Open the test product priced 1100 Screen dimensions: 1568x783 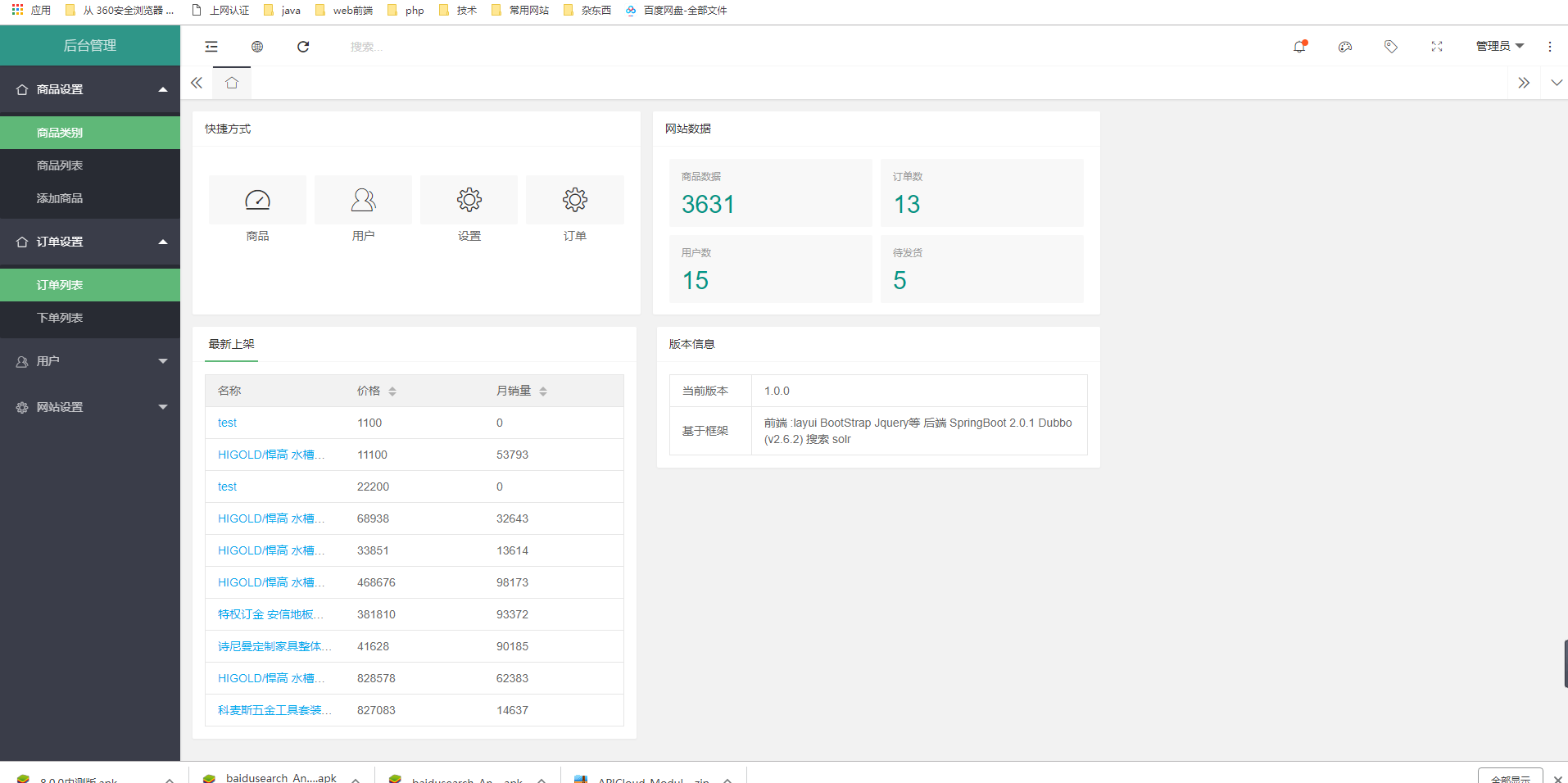[227, 423]
